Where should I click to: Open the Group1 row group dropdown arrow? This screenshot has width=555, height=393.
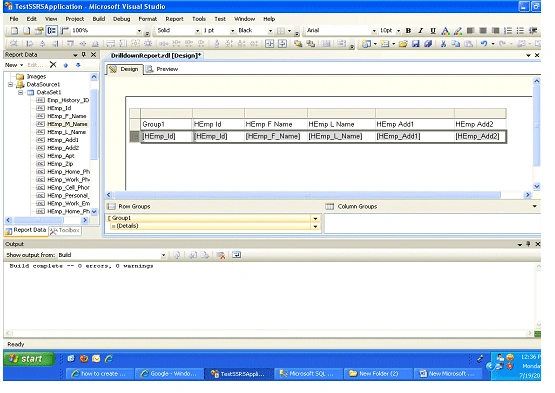[315, 218]
